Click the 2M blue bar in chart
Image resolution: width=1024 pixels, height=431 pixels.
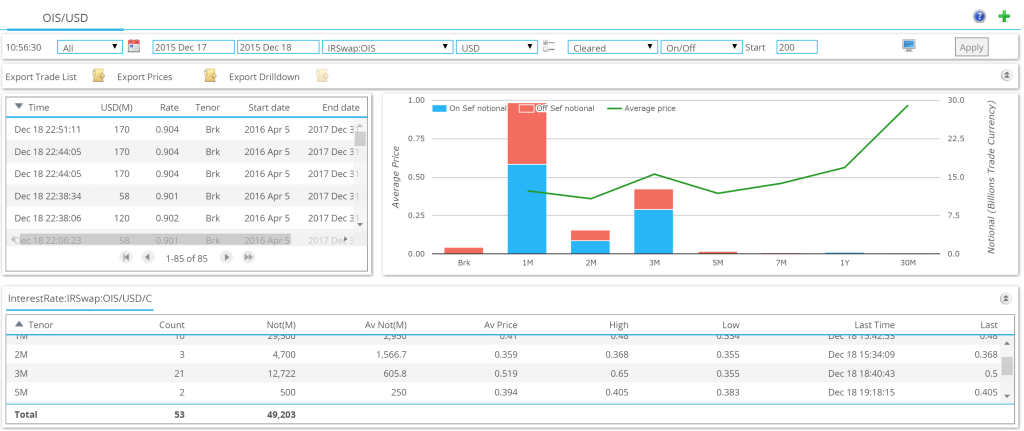tap(590, 247)
